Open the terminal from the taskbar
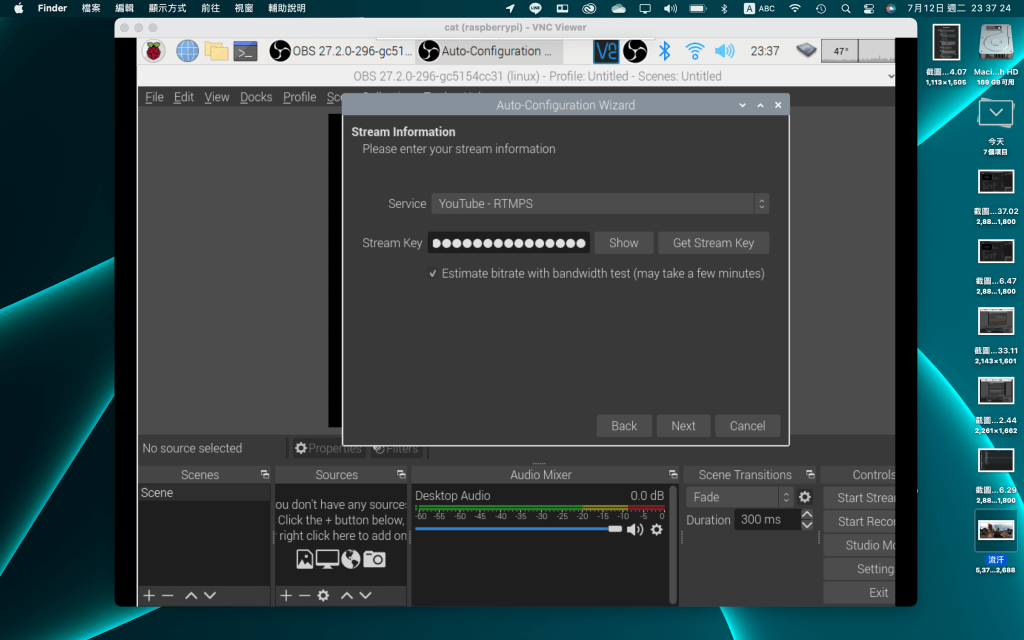Screen dimensions: 1024x640 pos(245,51)
